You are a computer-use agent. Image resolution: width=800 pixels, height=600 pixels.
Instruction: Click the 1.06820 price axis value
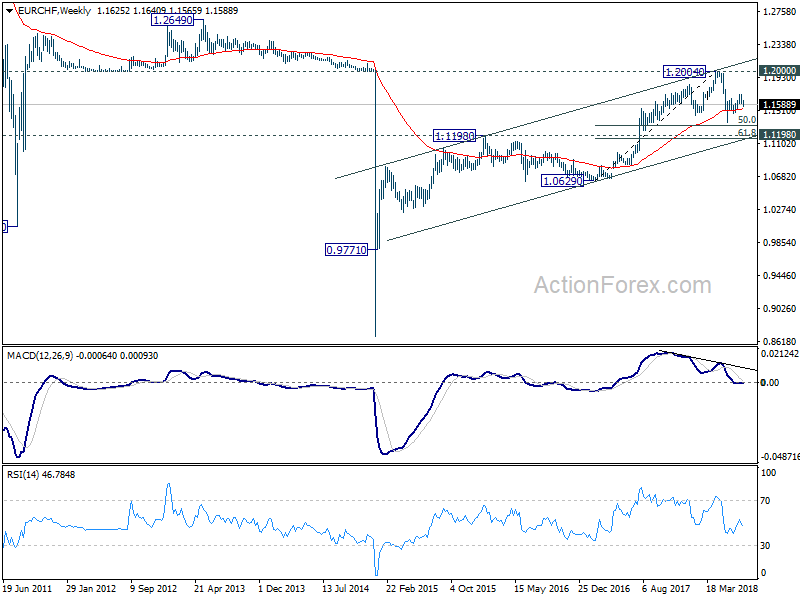point(779,177)
